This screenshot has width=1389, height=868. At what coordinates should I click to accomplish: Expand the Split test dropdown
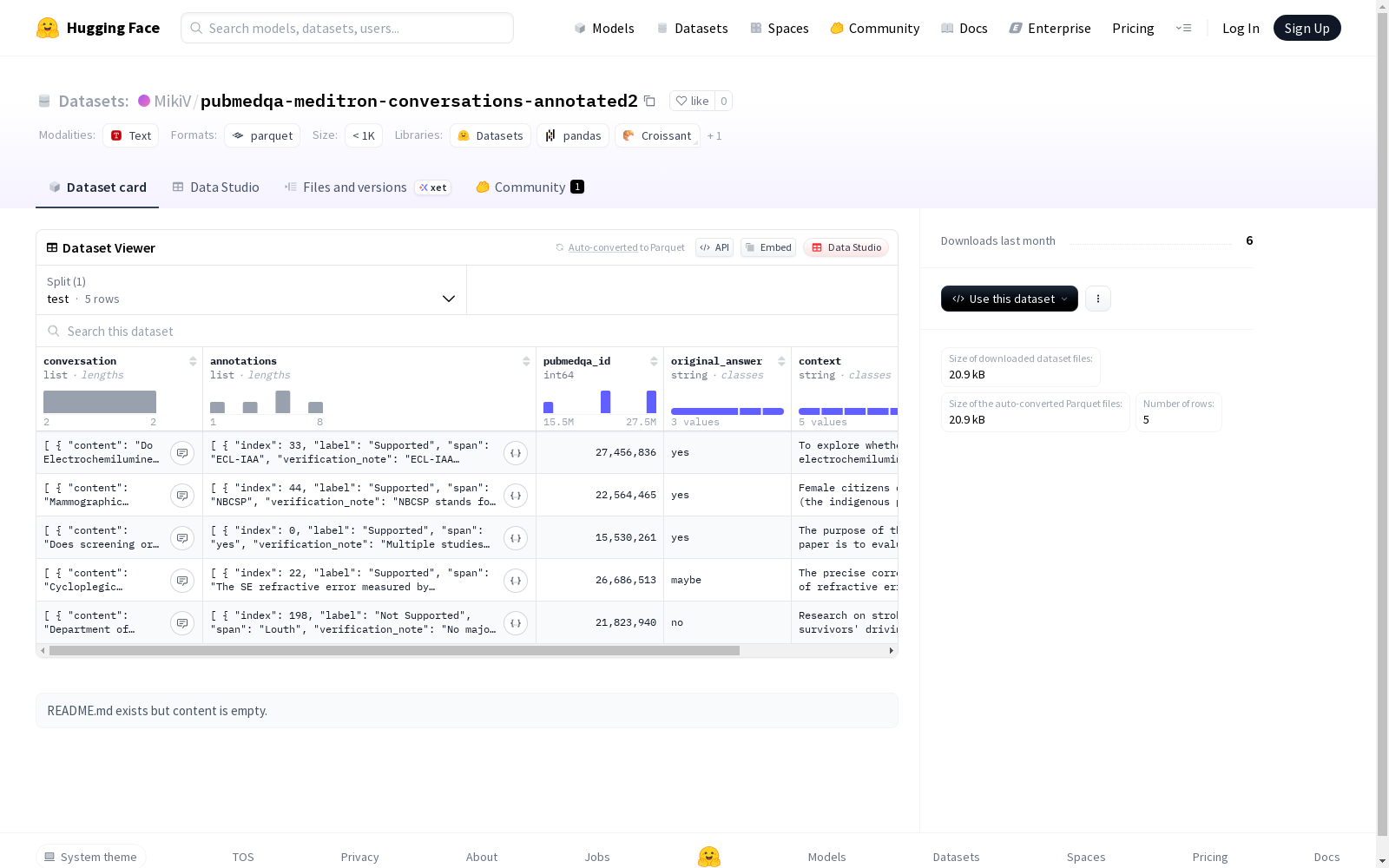(x=252, y=290)
